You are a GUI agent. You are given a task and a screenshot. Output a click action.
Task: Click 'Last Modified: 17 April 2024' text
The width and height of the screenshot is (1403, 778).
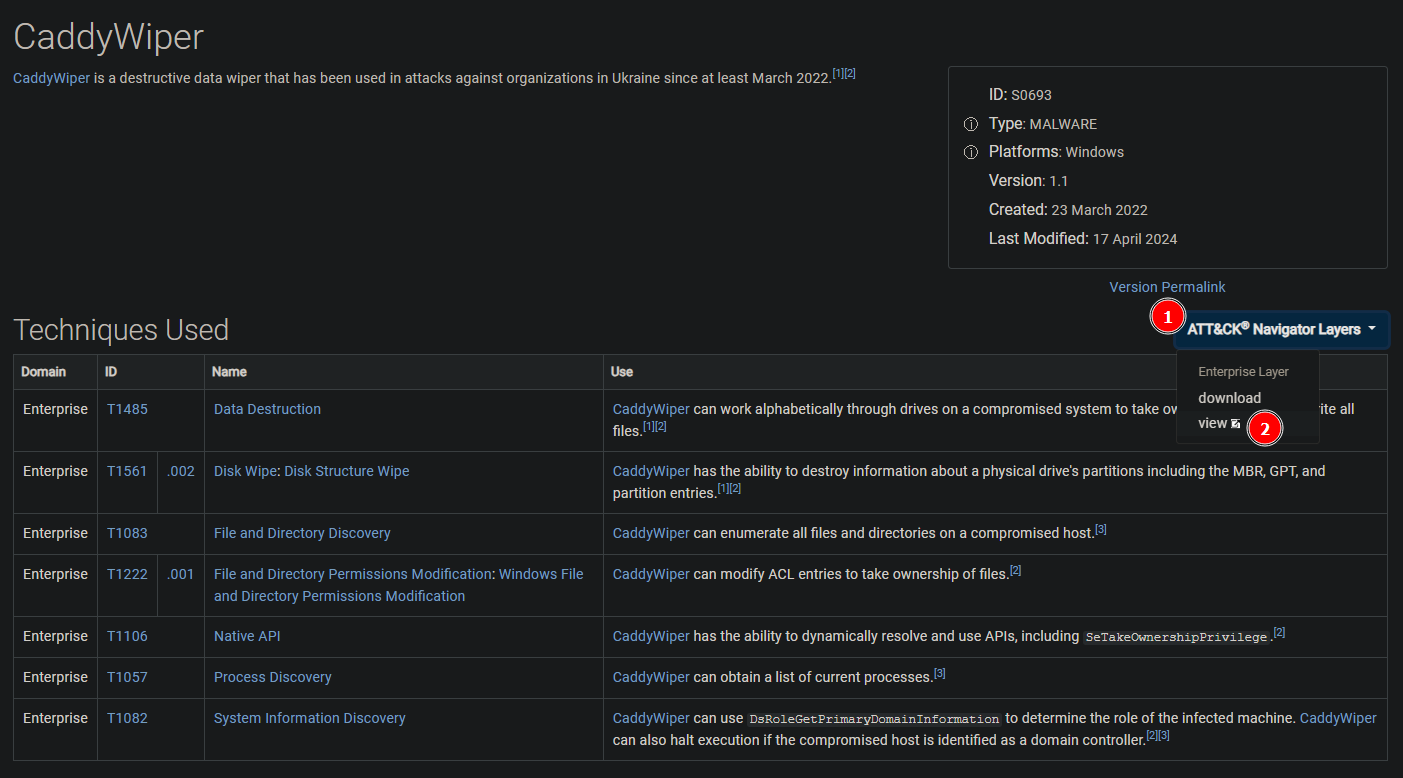(x=1083, y=239)
